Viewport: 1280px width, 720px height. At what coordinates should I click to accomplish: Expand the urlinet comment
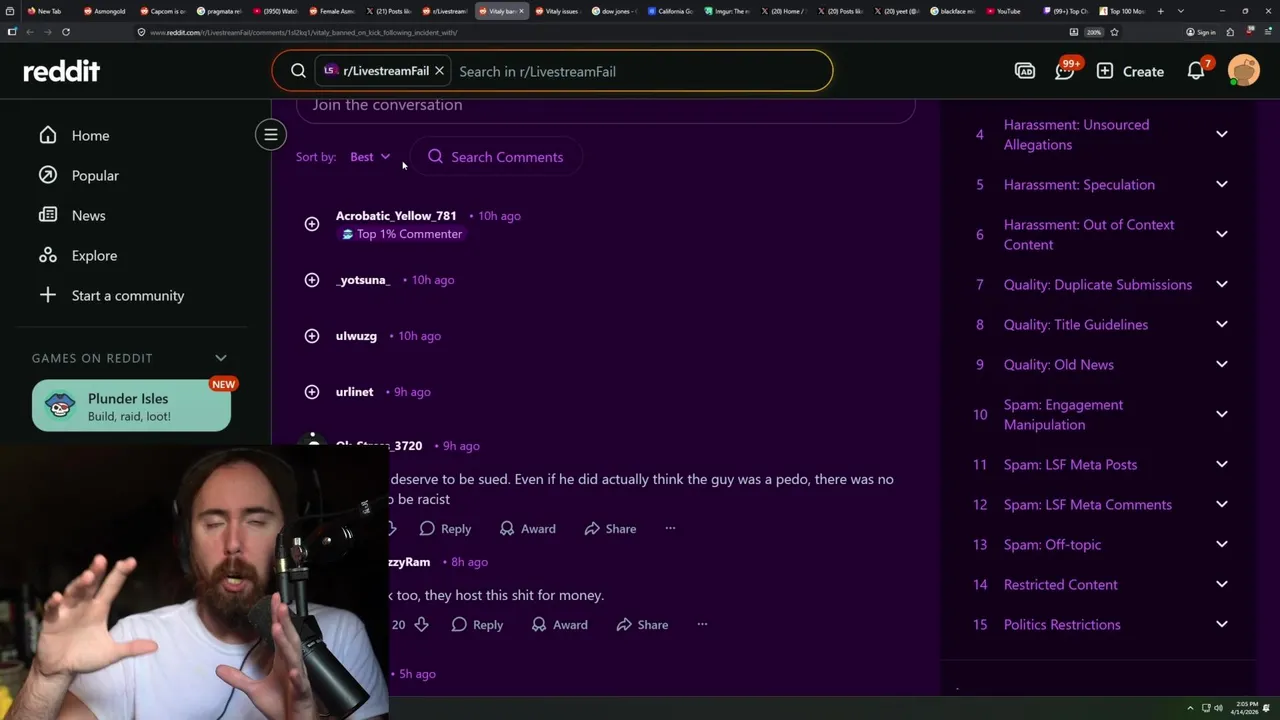click(312, 392)
